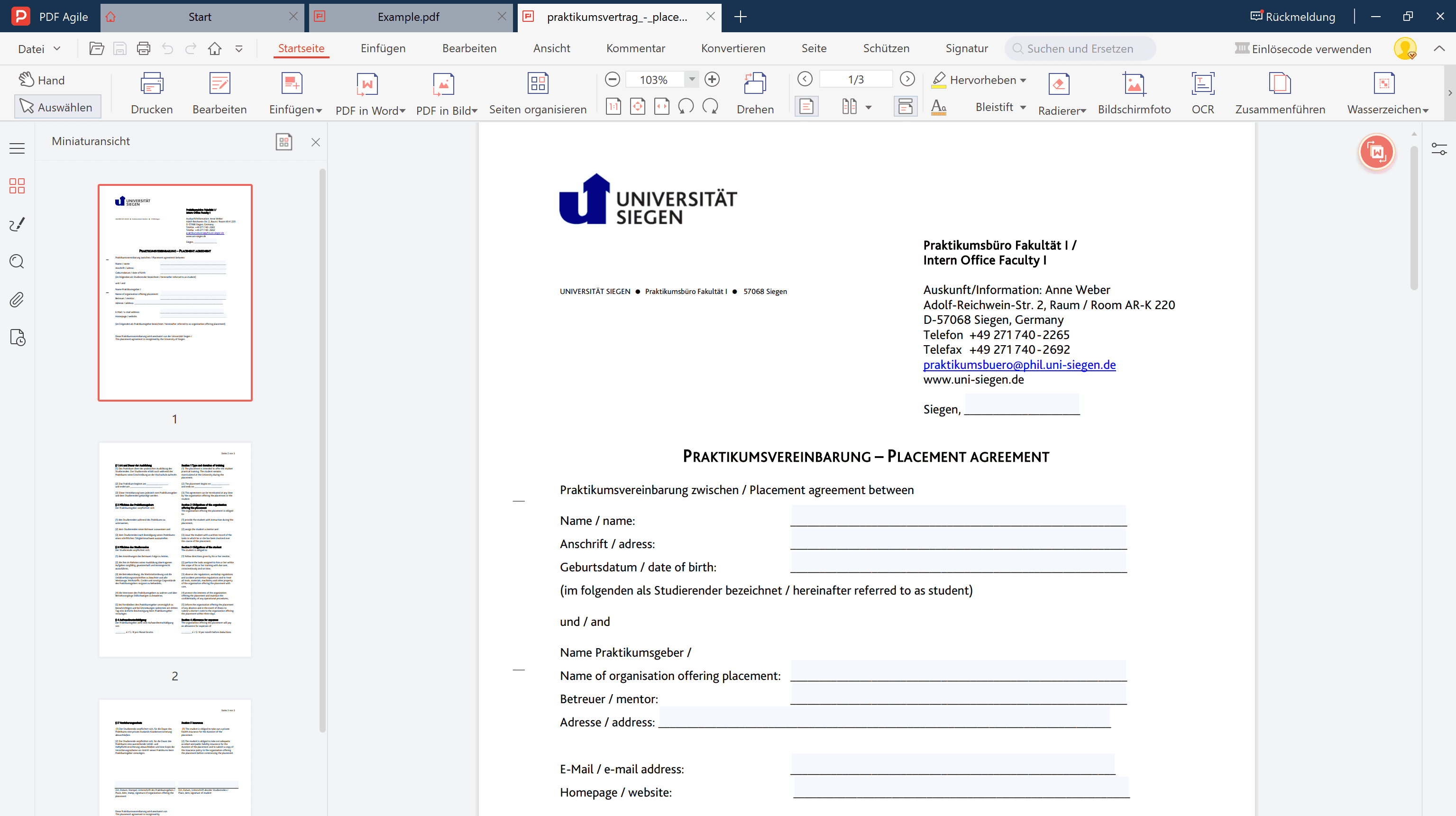Open a new tab with plus
Viewport: 1456px width, 816px height.
point(740,17)
